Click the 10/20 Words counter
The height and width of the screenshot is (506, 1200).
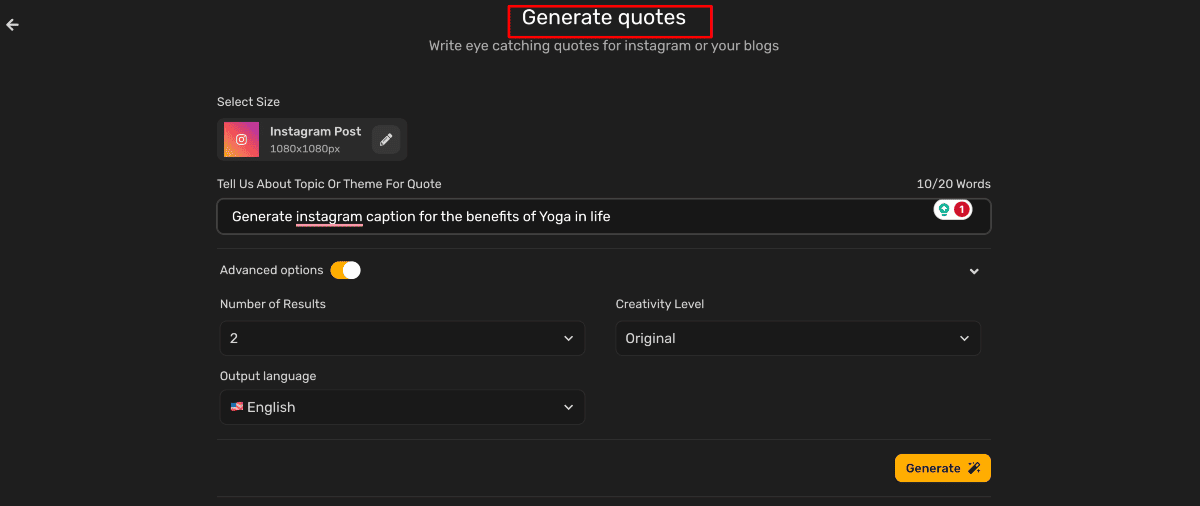click(x=953, y=184)
